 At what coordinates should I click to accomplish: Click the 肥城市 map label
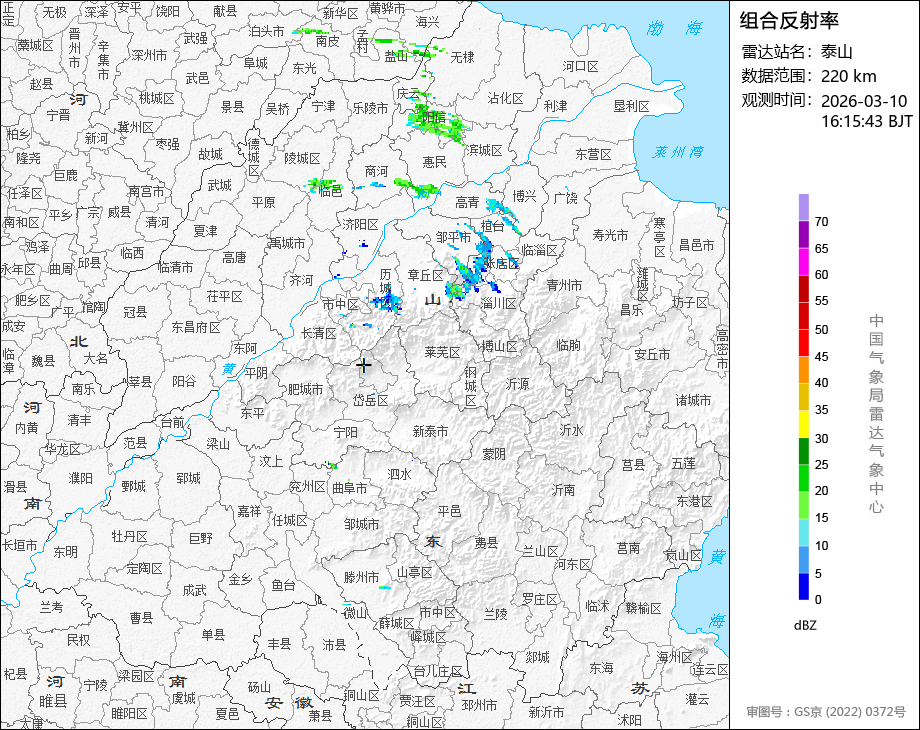point(305,389)
